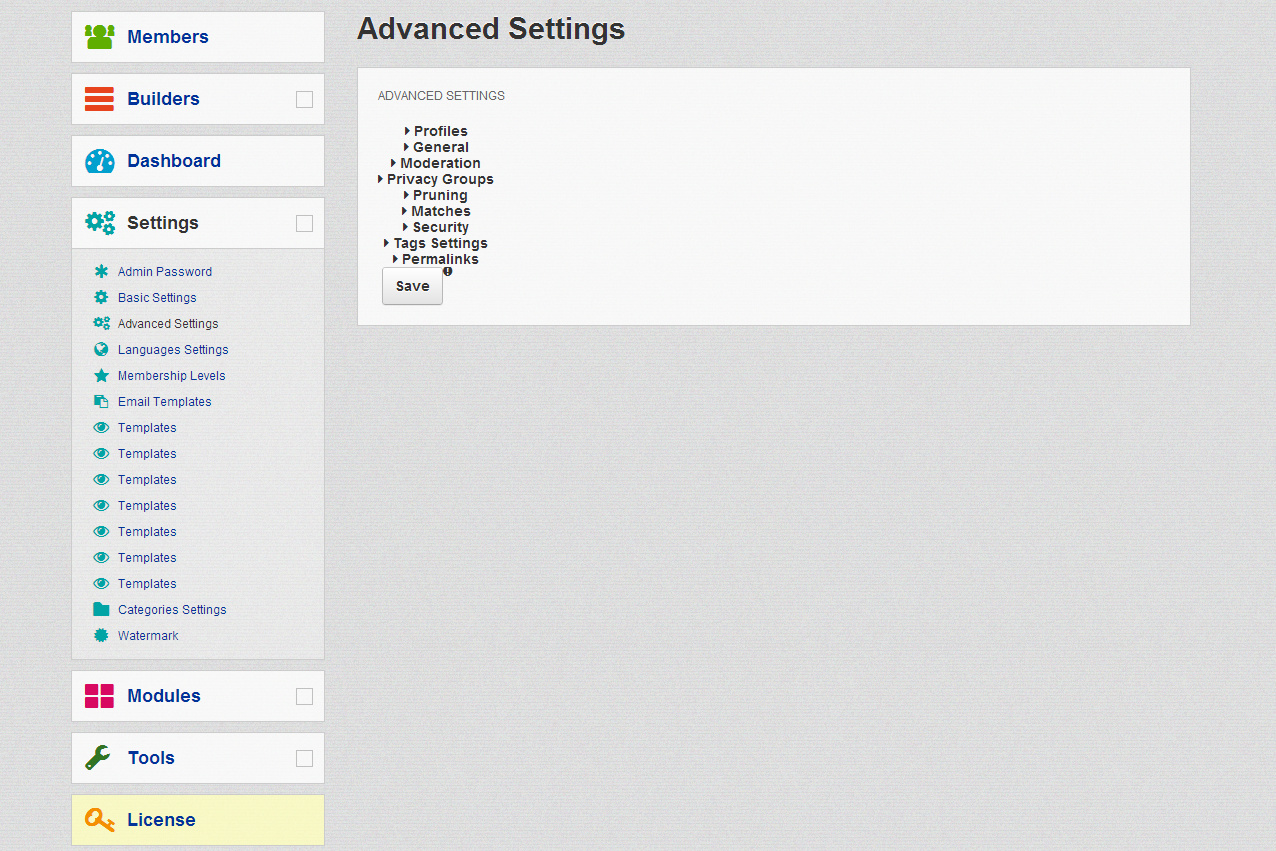Click the asterisk icon beside Admin Password
Screen dimensions: 1276x851
pos(101,271)
